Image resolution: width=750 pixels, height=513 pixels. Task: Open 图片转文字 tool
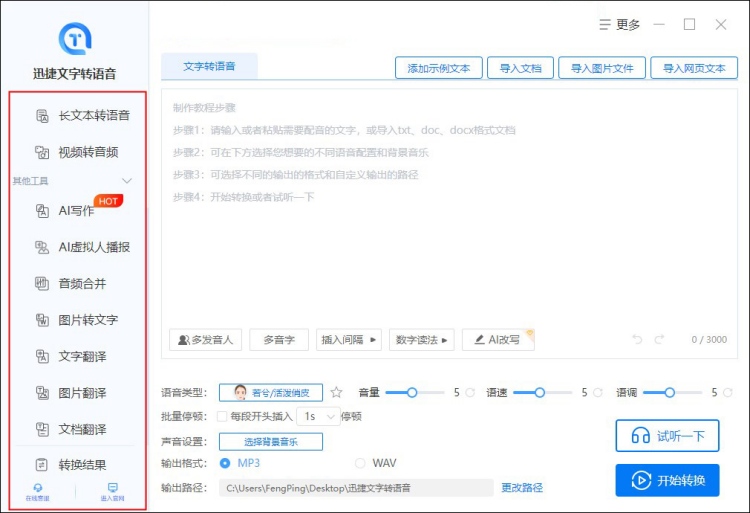point(77,320)
